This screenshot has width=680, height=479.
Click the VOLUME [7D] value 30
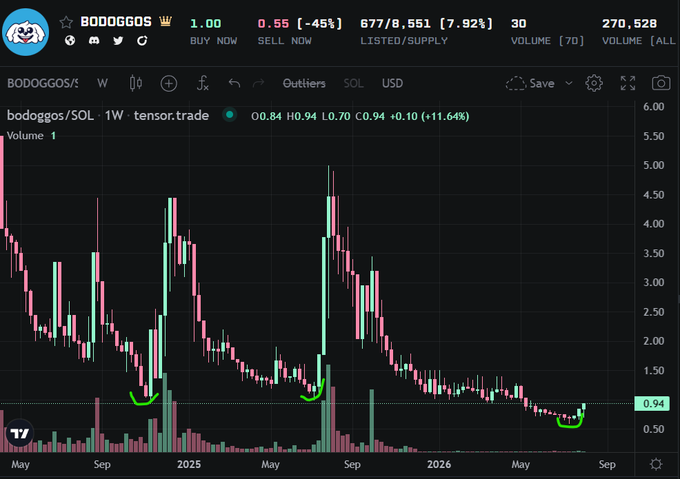(x=519, y=23)
